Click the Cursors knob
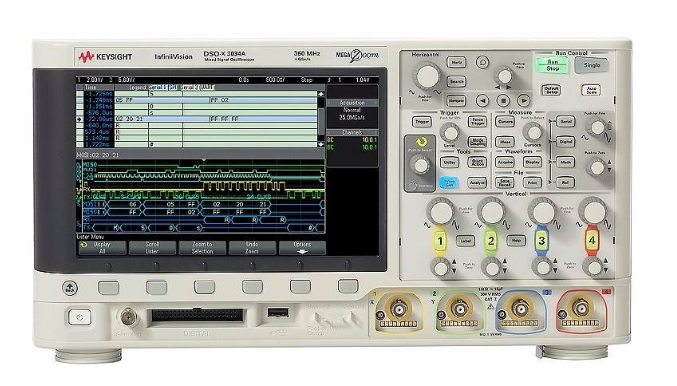This screenshot has height=386, width=677. [x=532, y=133]
